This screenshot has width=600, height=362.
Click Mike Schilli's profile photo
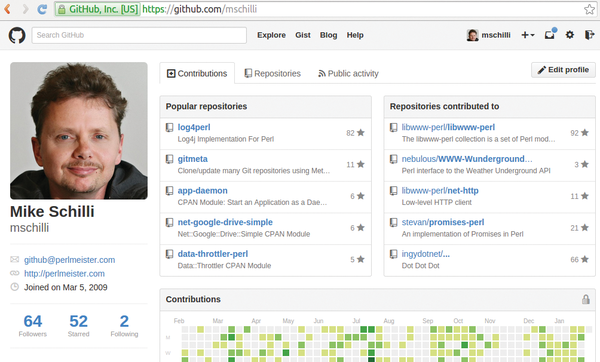[79, 131]
